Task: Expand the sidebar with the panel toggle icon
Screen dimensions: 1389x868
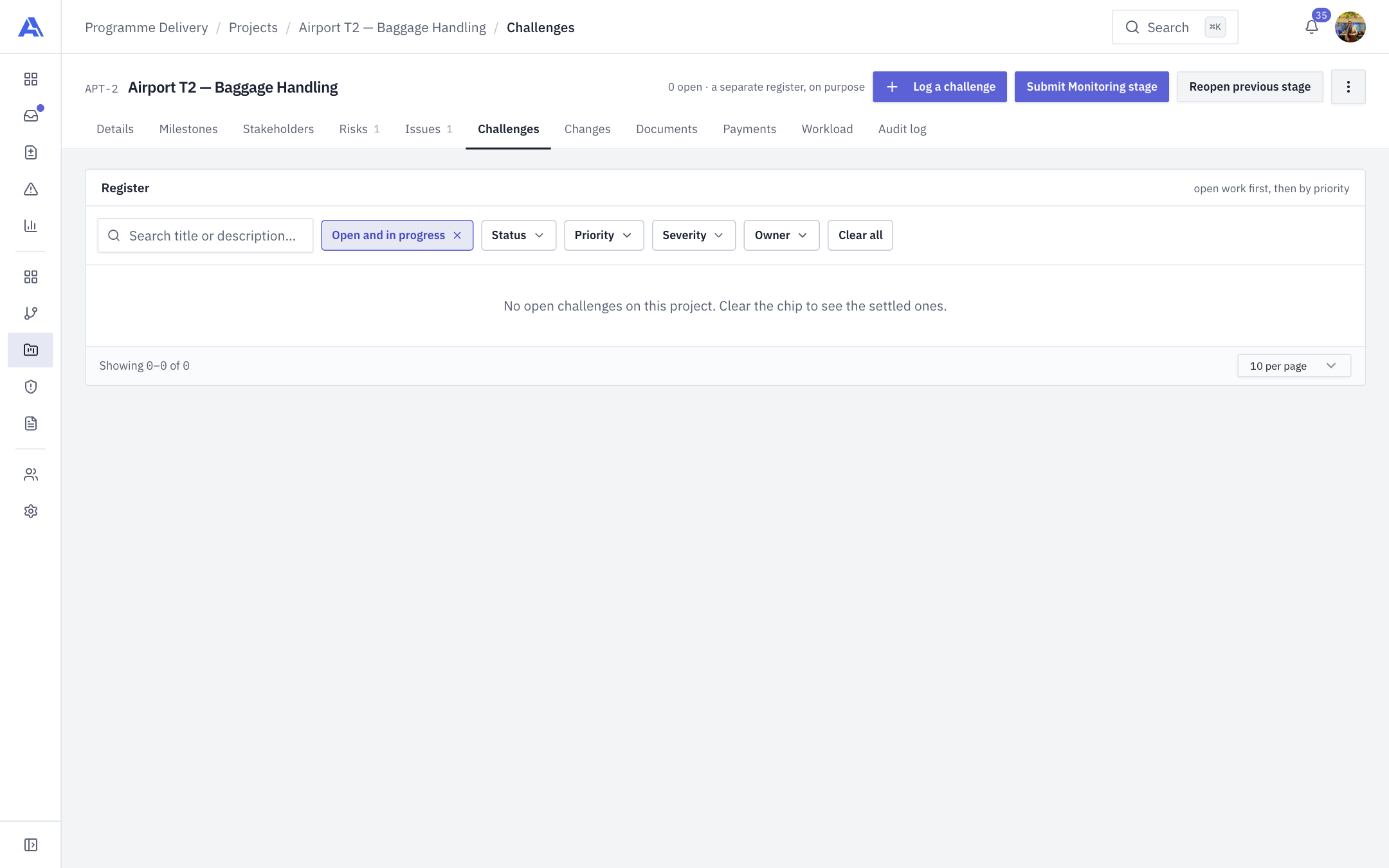Action: coord(31,845)
